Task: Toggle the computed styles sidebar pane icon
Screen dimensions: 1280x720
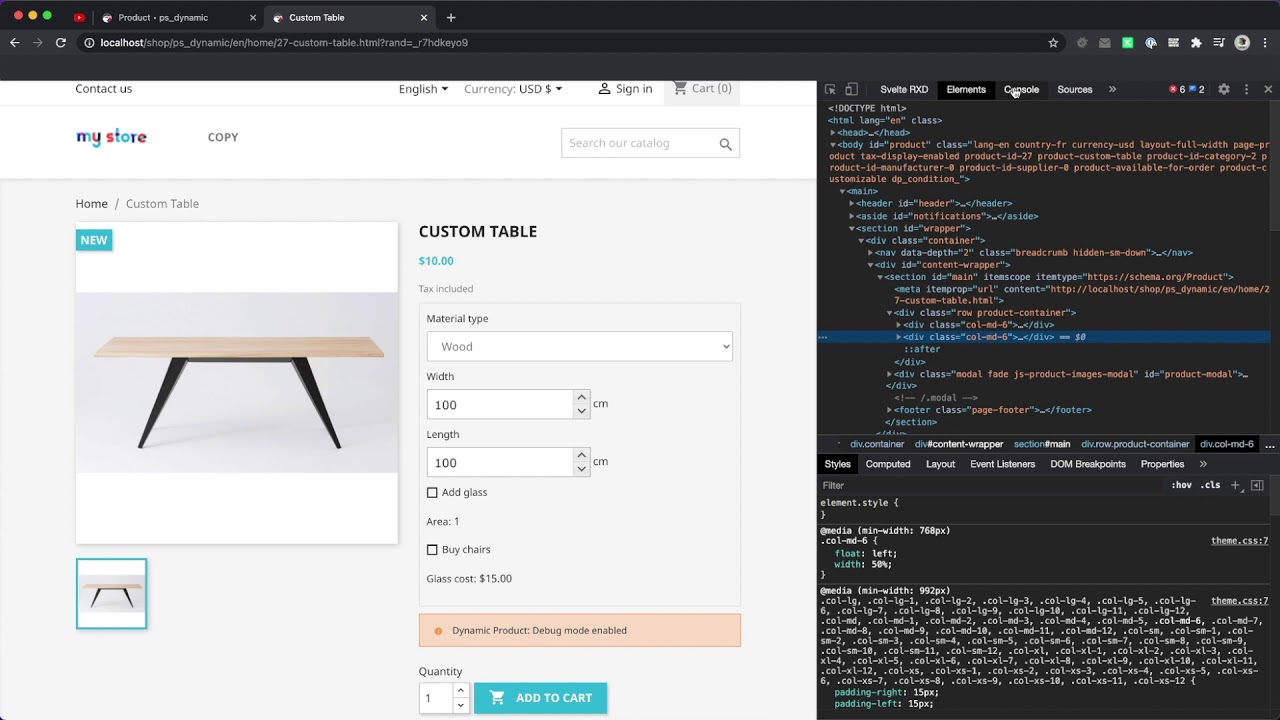Action: click(x=1257, y=485)
